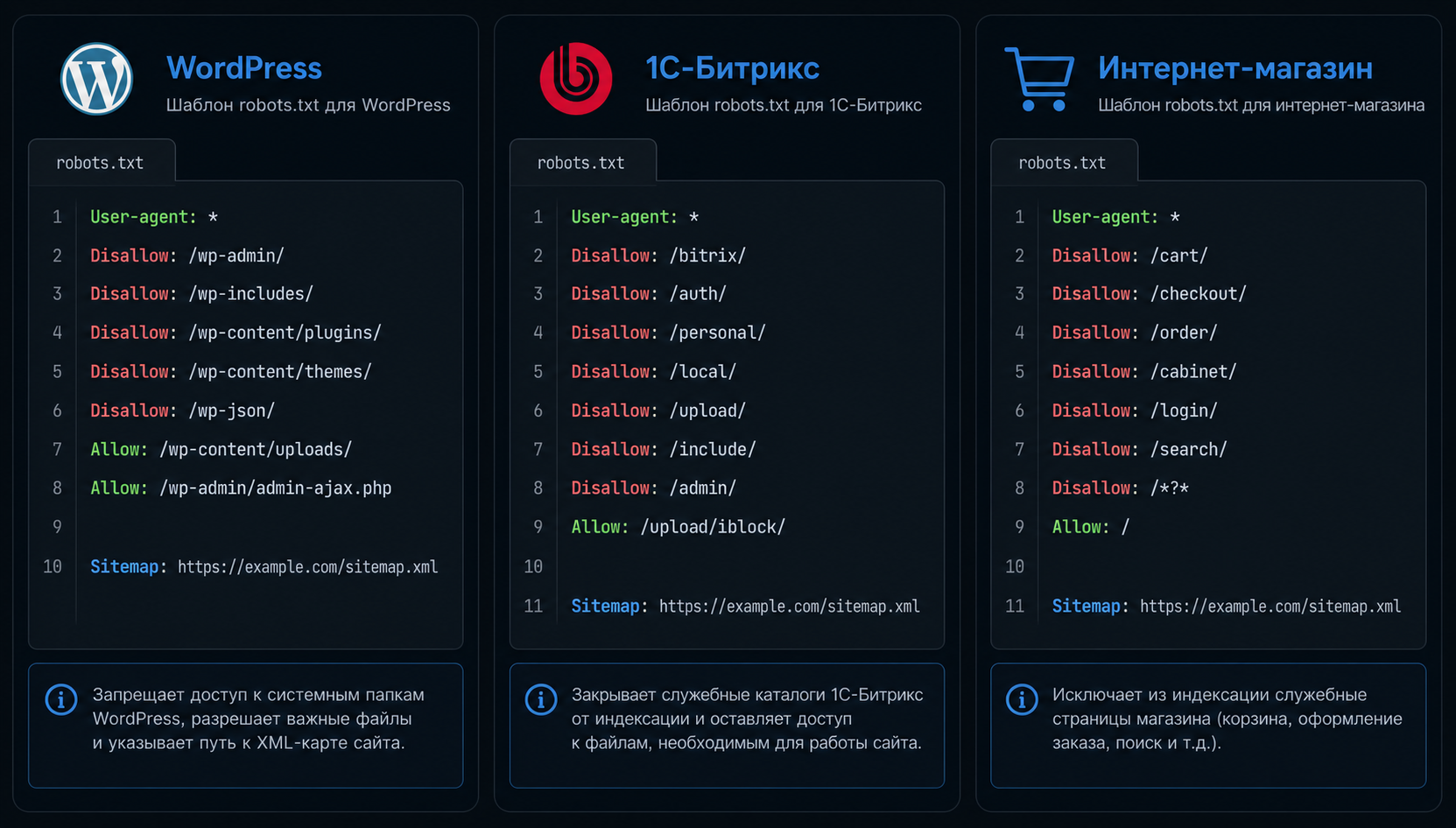The height and width of the screenshot is (828, 1456).
Task: Click the line 'Disallow: /search/'
Action: click(x=1139, y=449)
